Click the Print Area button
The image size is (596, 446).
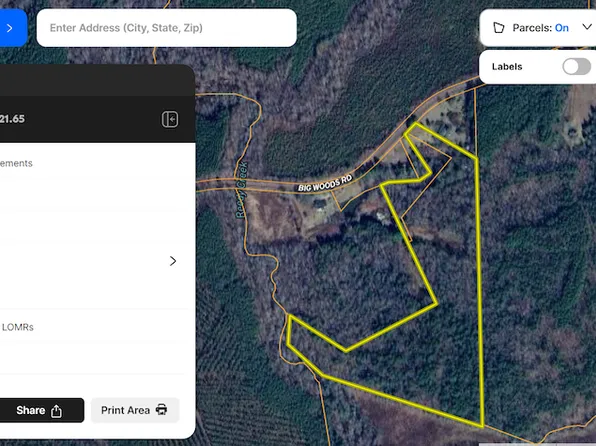tap(135, 410)
